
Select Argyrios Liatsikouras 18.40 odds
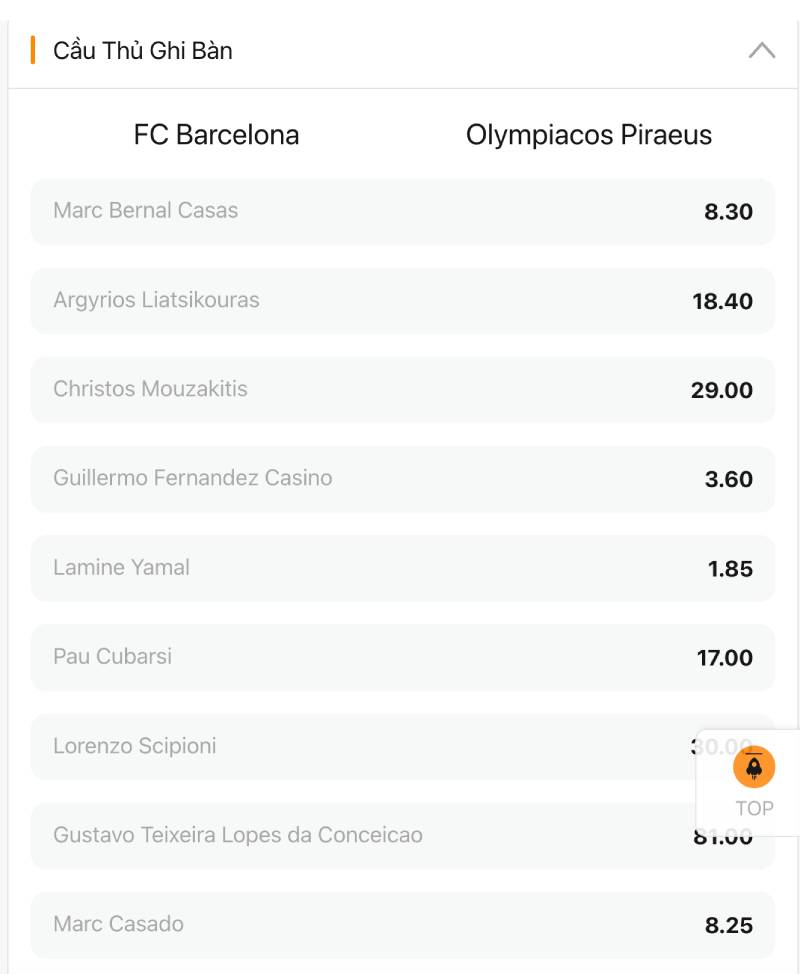(x=402, y=301)
